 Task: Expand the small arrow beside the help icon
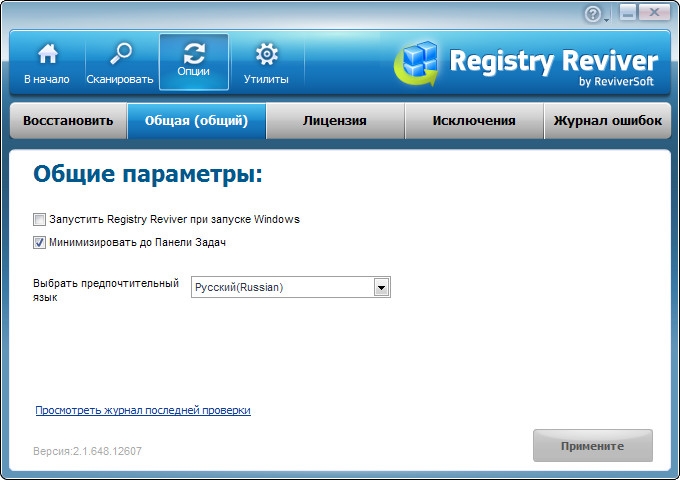606,18
